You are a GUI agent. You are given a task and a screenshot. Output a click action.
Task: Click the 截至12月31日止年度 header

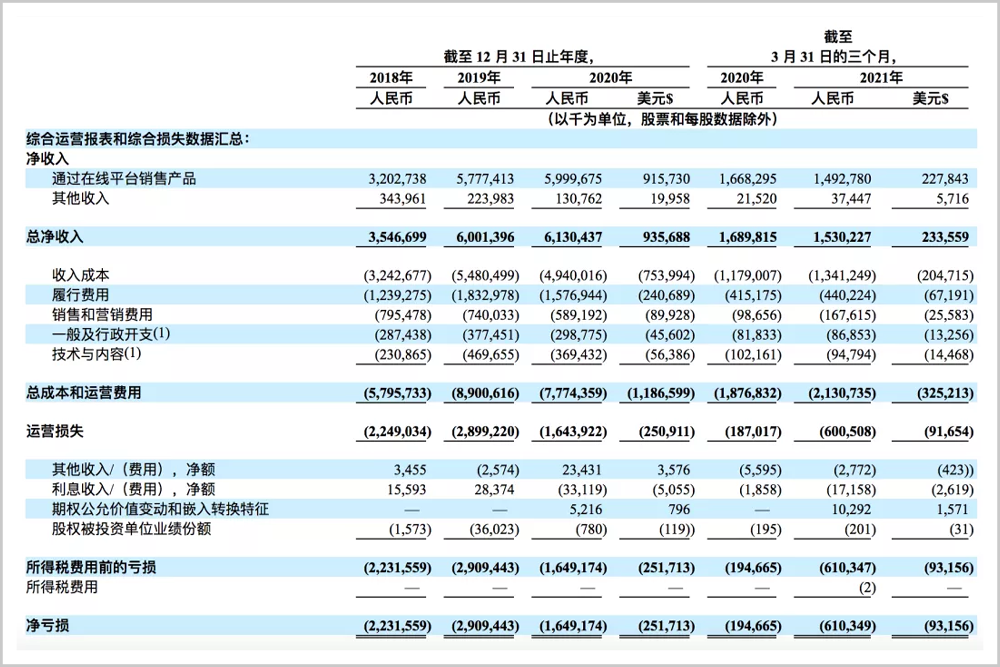(519, 57)
